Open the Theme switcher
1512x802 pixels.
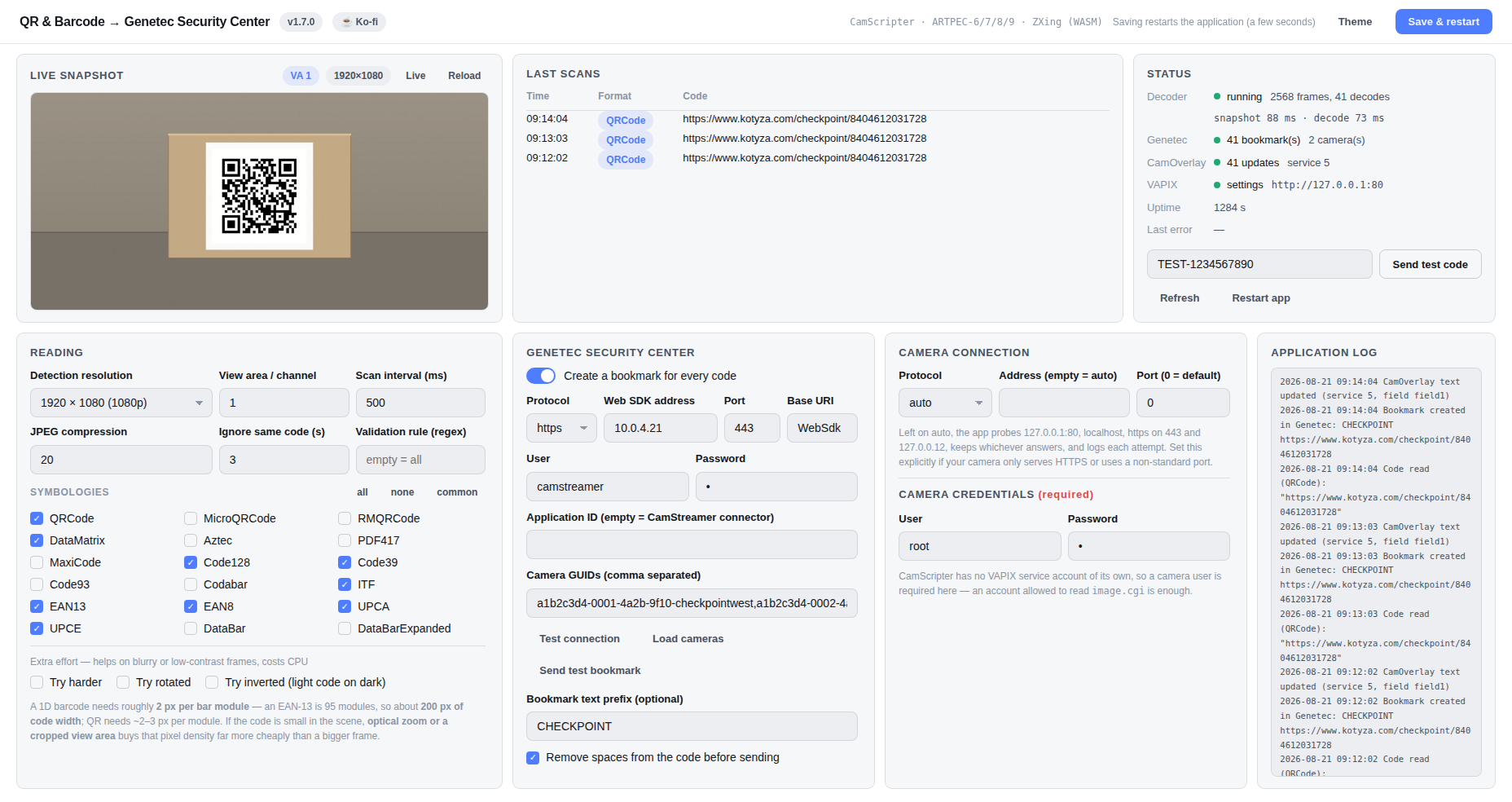1355,22
